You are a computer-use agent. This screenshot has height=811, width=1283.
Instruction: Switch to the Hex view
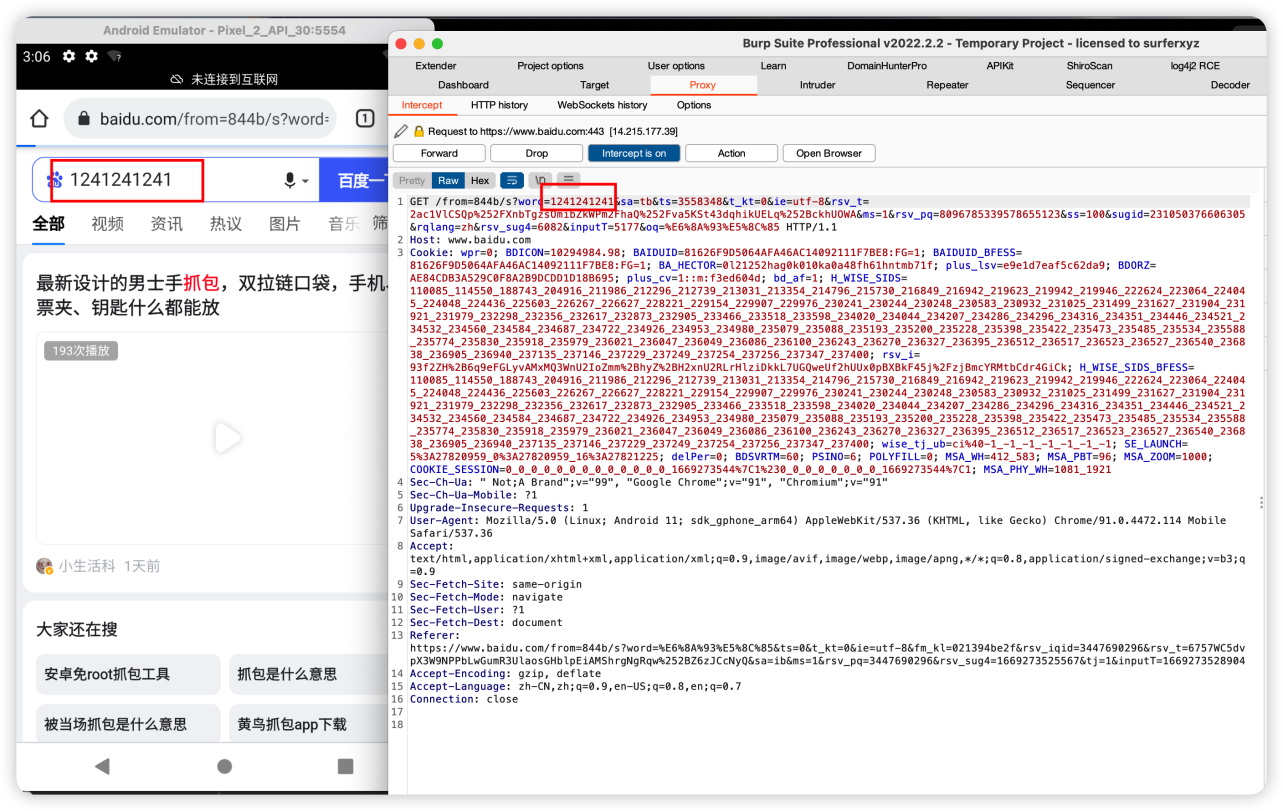coord(480,181)
